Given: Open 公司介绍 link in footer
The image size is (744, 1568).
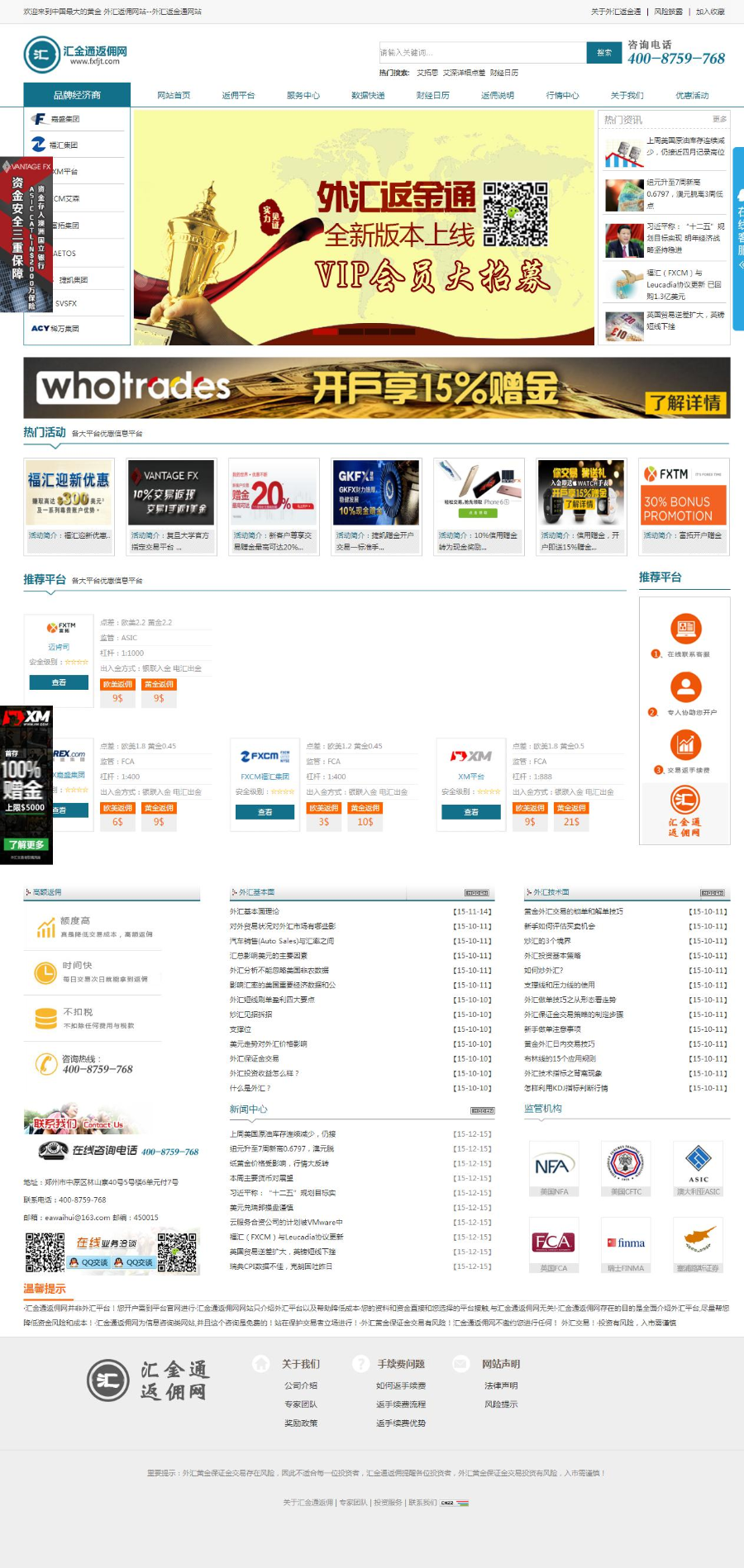Looking at the screenshot, I should 301,1385.
